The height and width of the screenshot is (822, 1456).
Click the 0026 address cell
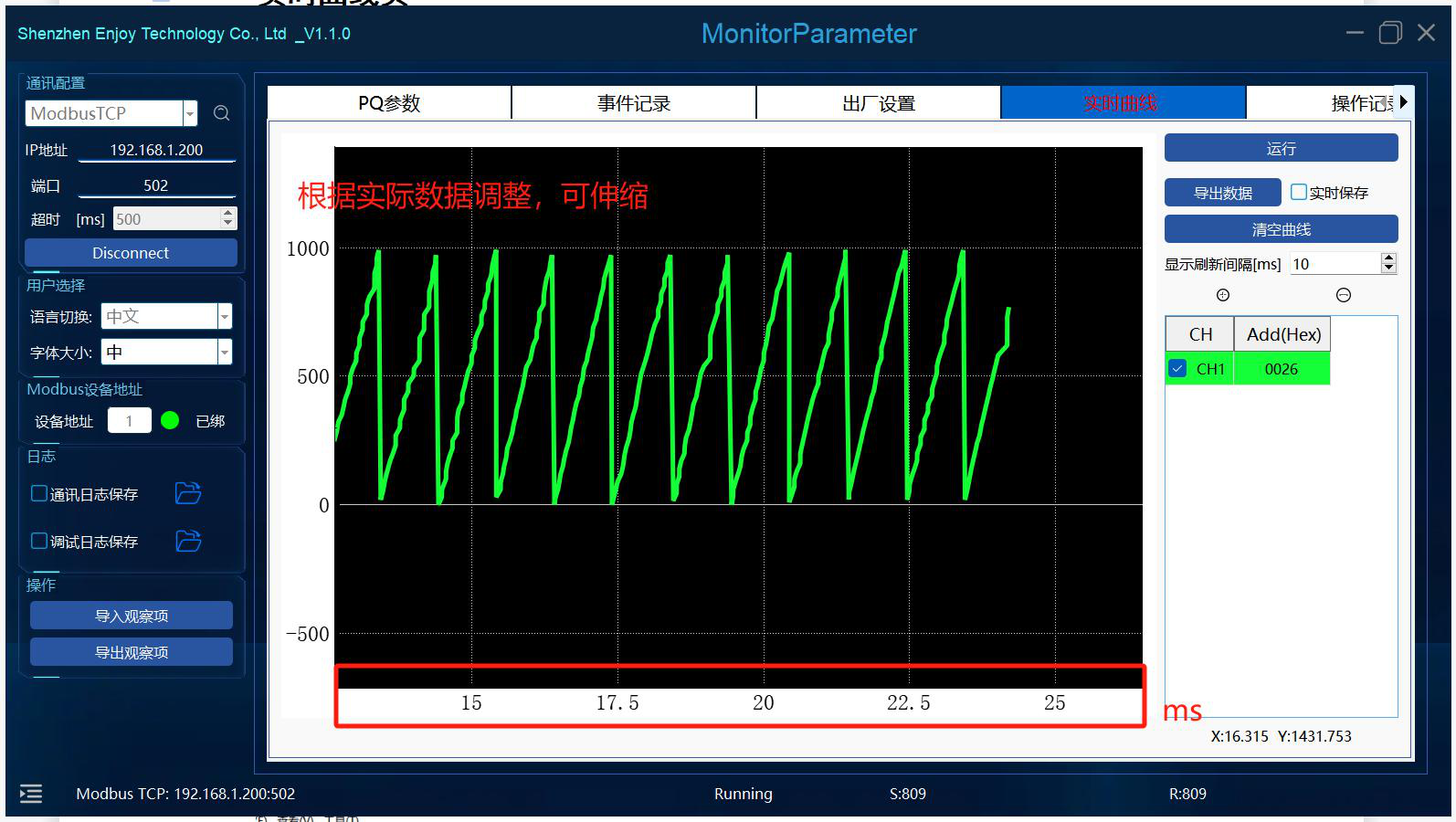point(1282,369)
